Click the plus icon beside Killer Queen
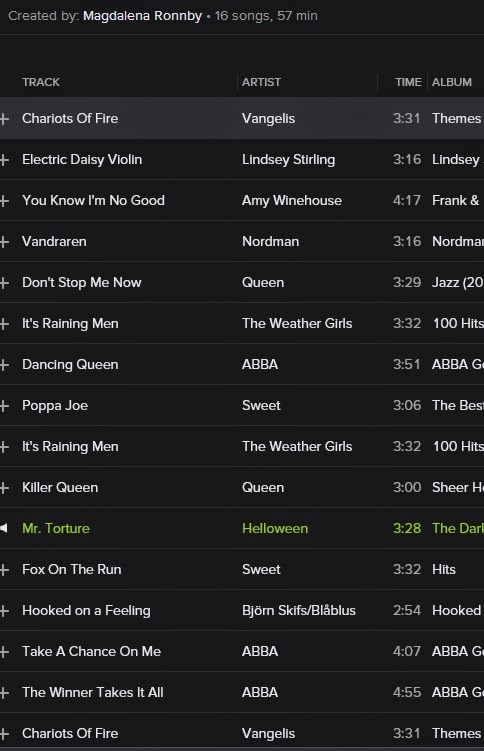 4,488
